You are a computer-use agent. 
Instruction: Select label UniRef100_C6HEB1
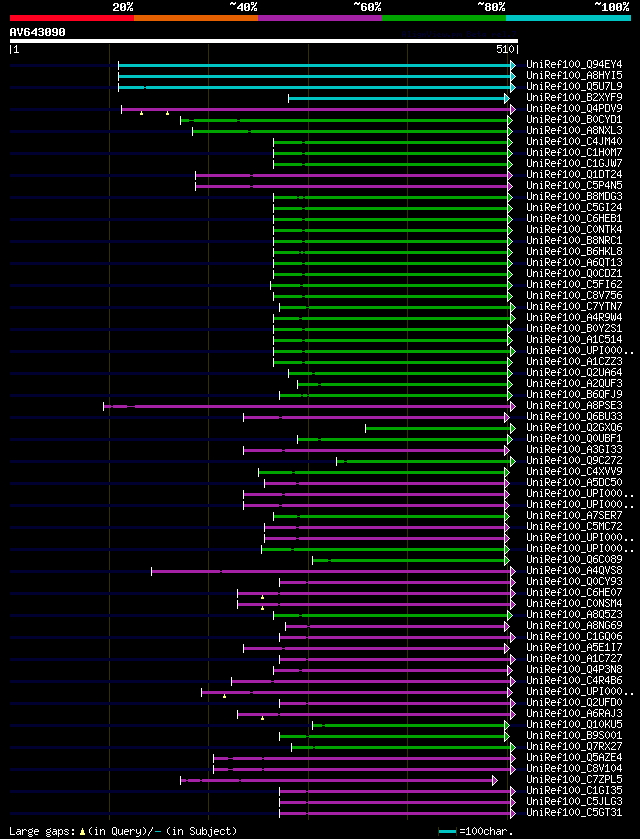pyautogui.click(x=574, y=219)
